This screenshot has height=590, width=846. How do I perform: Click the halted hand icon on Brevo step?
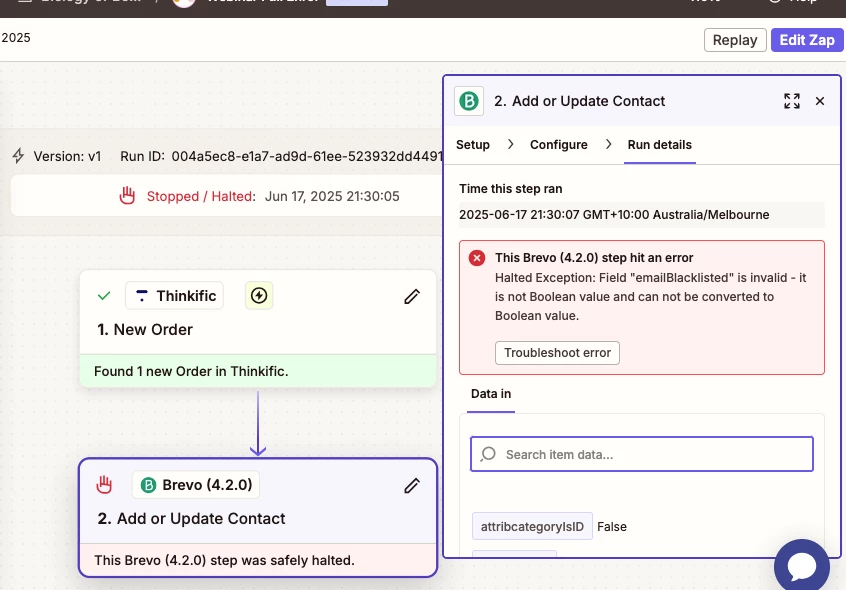(104, 485)
